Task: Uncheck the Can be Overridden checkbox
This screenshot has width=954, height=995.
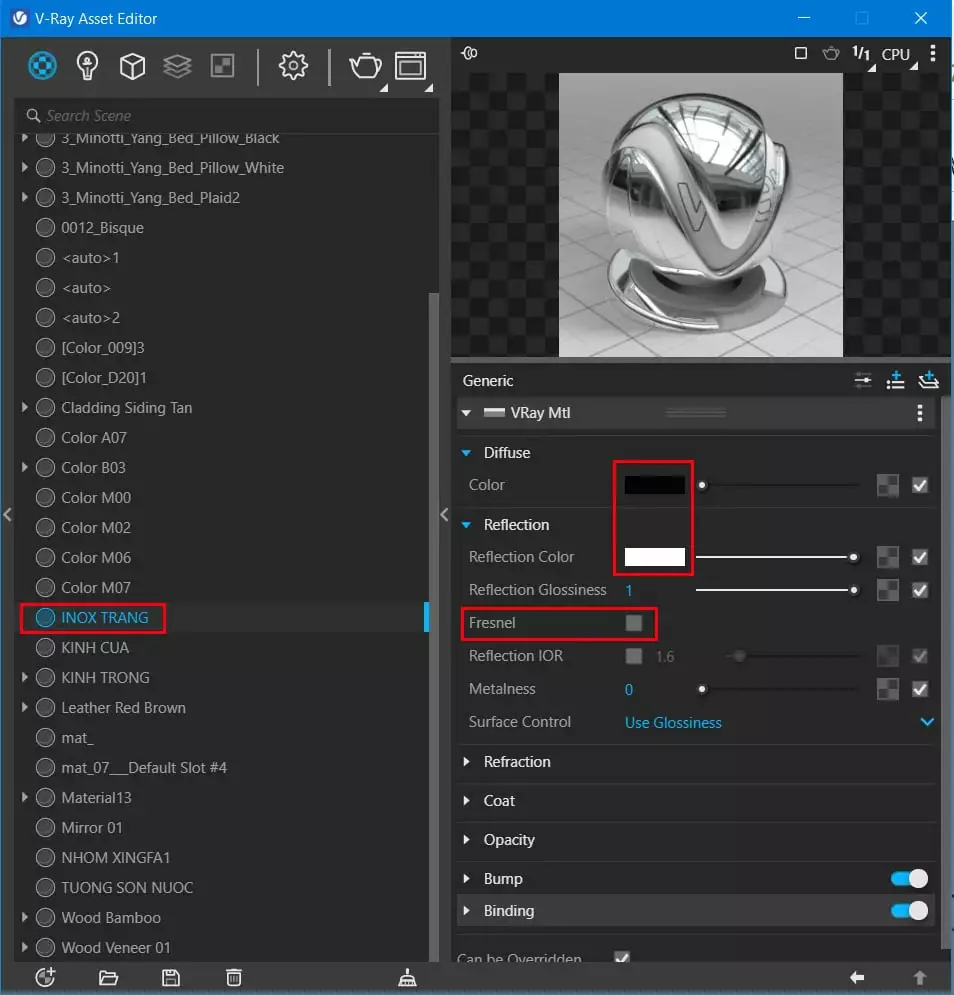Action: pos(622,957)
